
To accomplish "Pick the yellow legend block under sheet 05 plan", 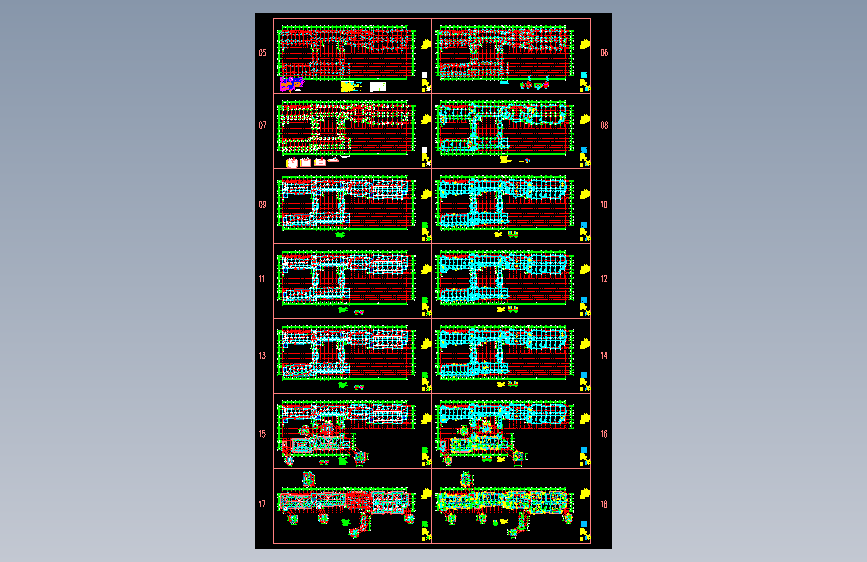I will click(x=348, y=86).
